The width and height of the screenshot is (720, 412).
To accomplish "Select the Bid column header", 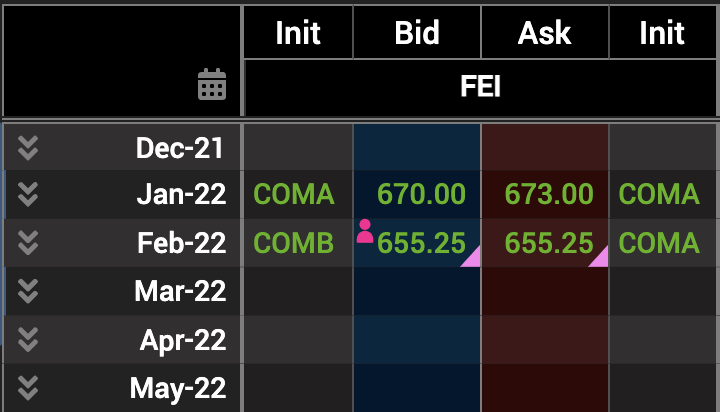I will coord(417,33).
